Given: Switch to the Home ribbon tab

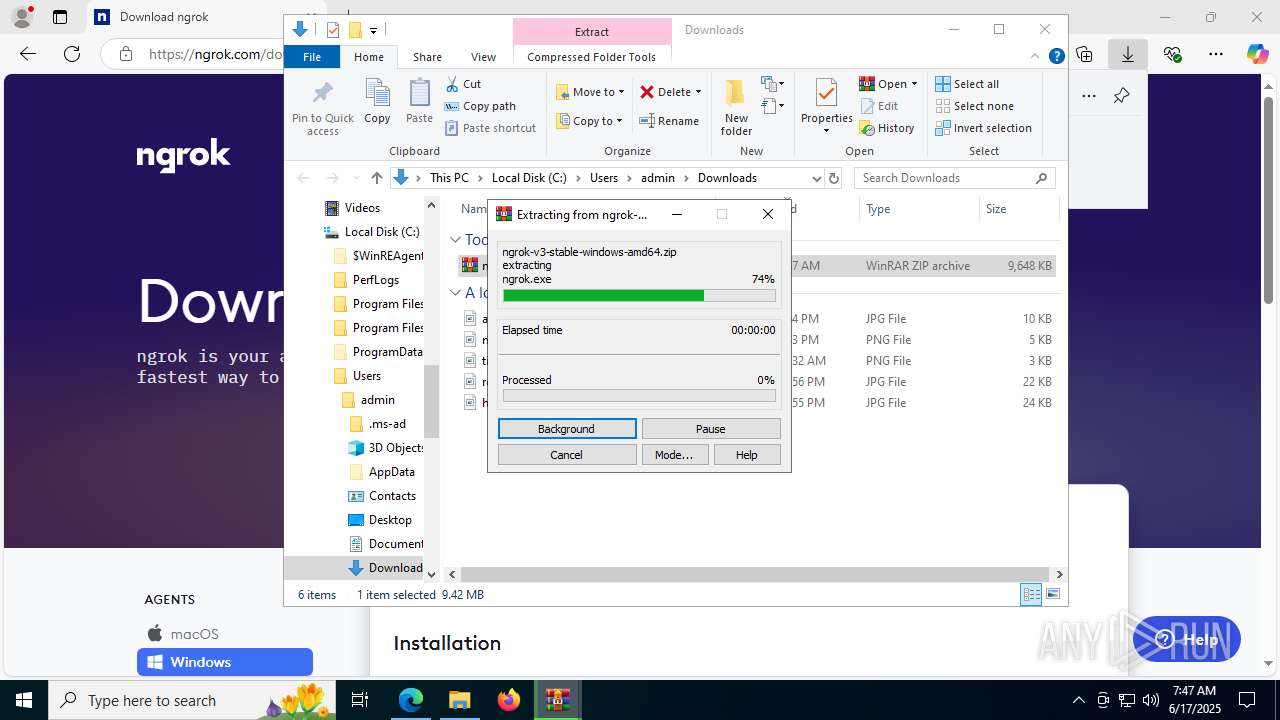Looking at the screenshot, I should (369, 57).
